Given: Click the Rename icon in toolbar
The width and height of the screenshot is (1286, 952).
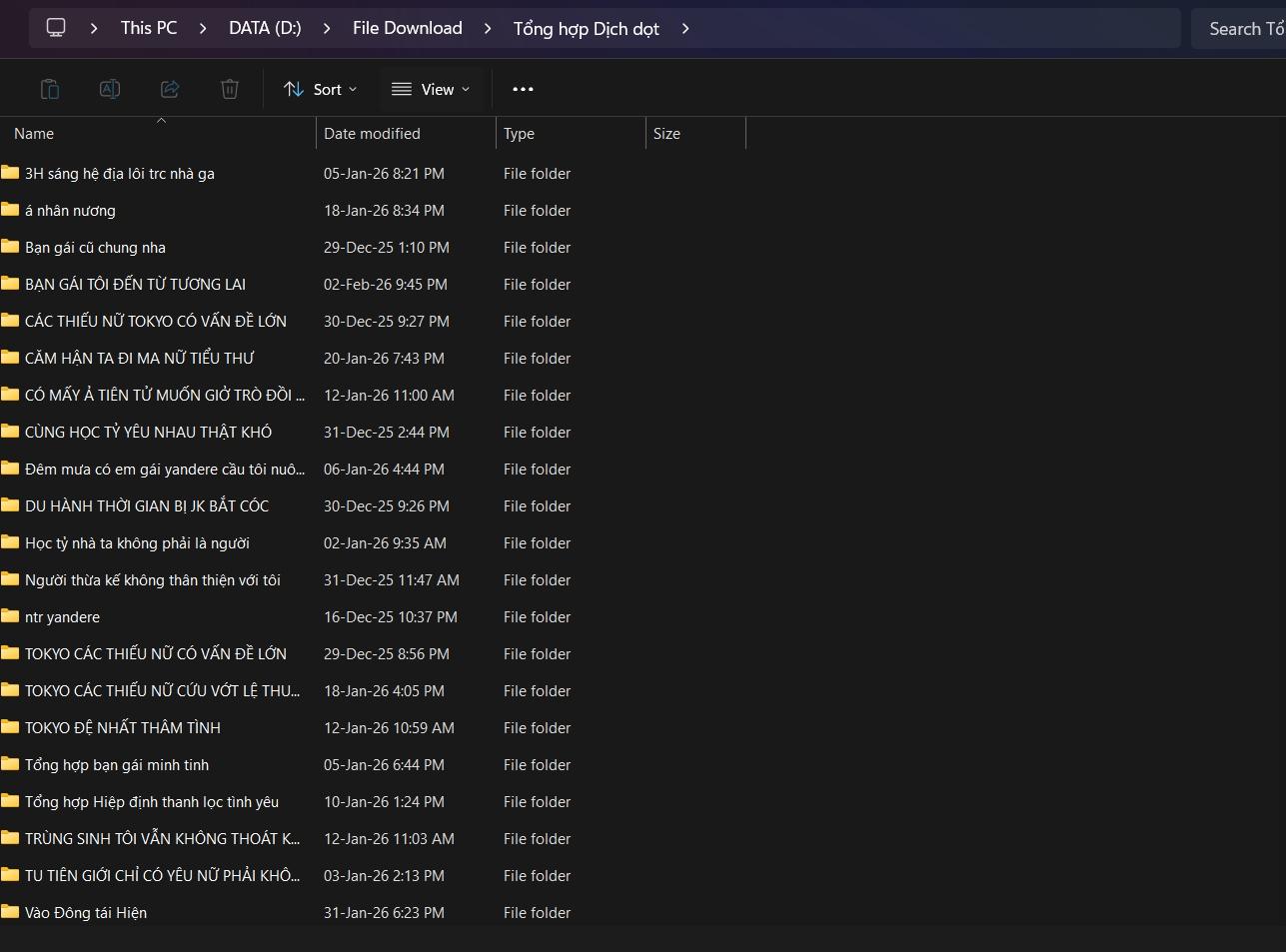Looking at the screenshot, I should pyautogui.click(x=110, y=89).
